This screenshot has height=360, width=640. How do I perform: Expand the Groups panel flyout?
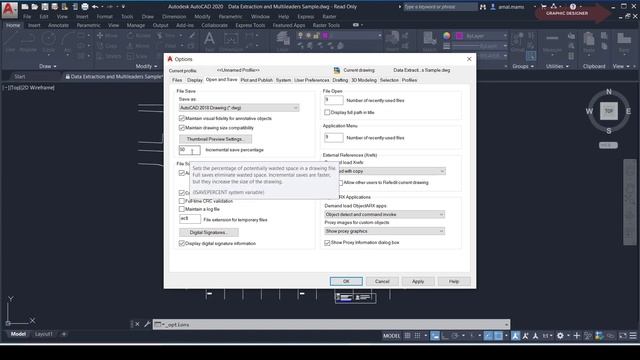[x=523, y=66]
